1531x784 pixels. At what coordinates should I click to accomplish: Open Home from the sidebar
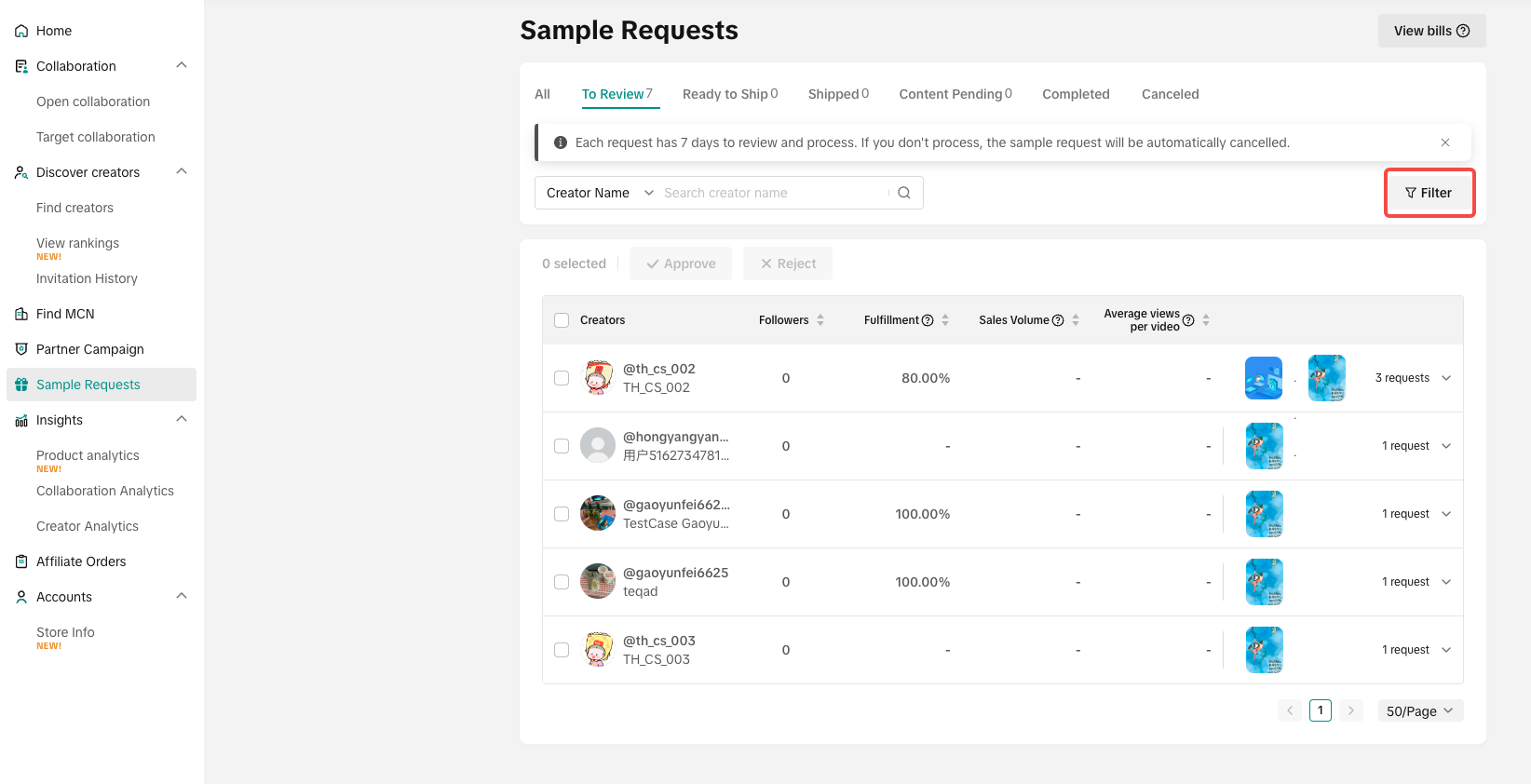click(x=54, y=31)
